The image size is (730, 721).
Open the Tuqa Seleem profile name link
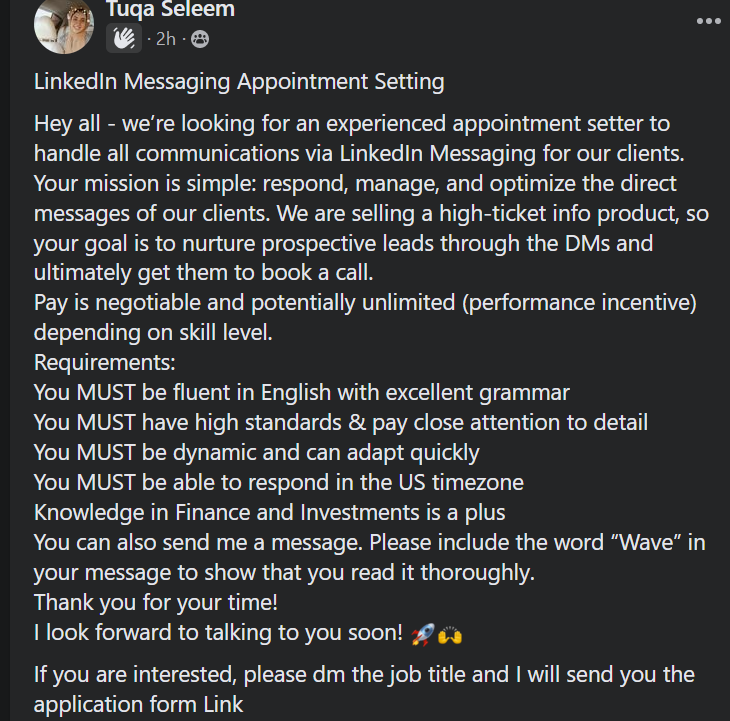tap(170, 9)
